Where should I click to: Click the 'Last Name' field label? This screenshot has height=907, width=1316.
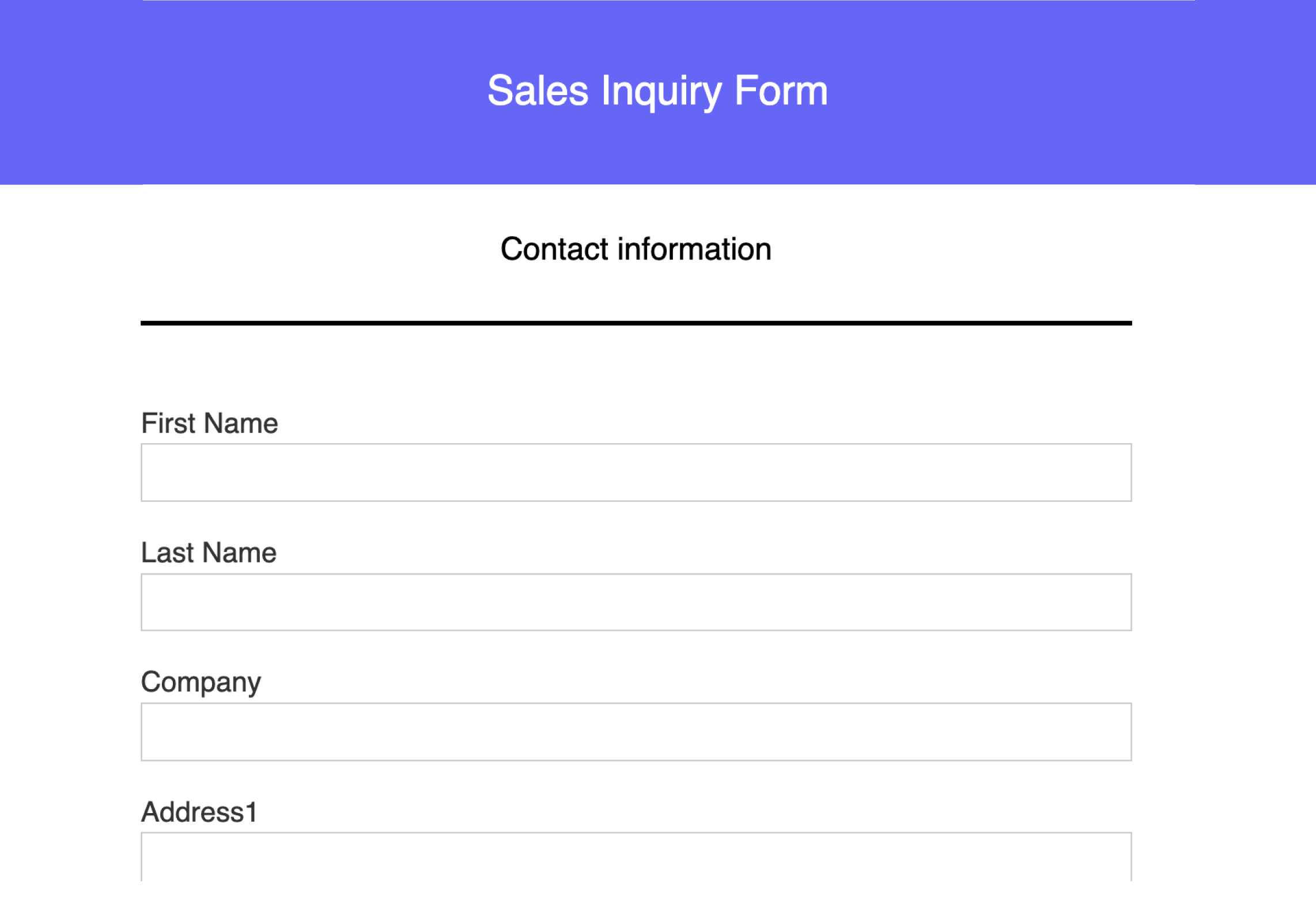(x=209, y=552)
